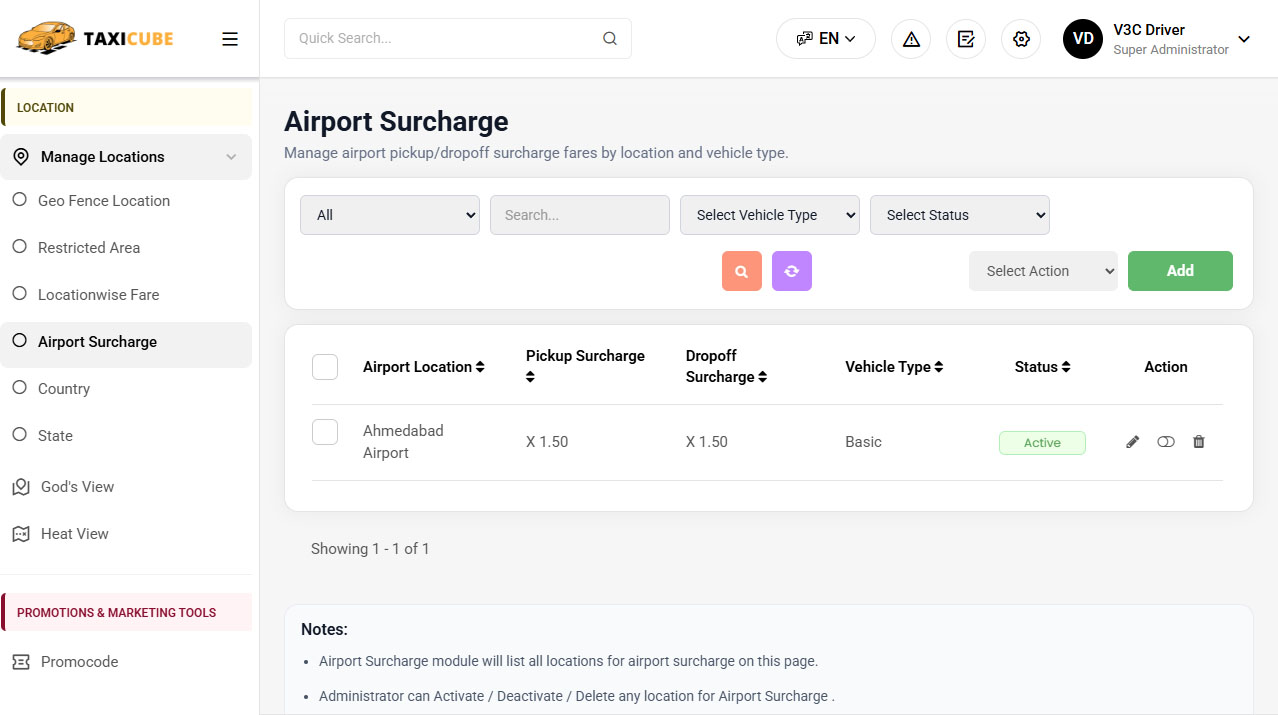Collapse Manage Locations chevron
The height and width of the screenshot is (715, 1278).
231,157
